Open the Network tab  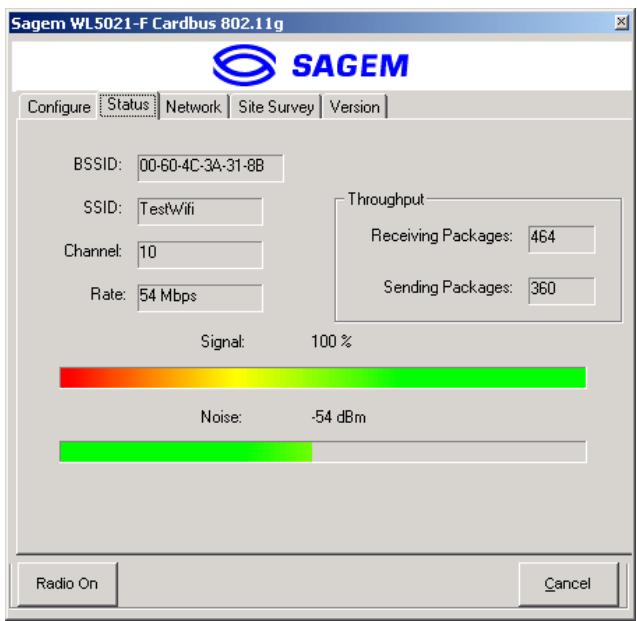pyautogui.click(x=193, y=107)
